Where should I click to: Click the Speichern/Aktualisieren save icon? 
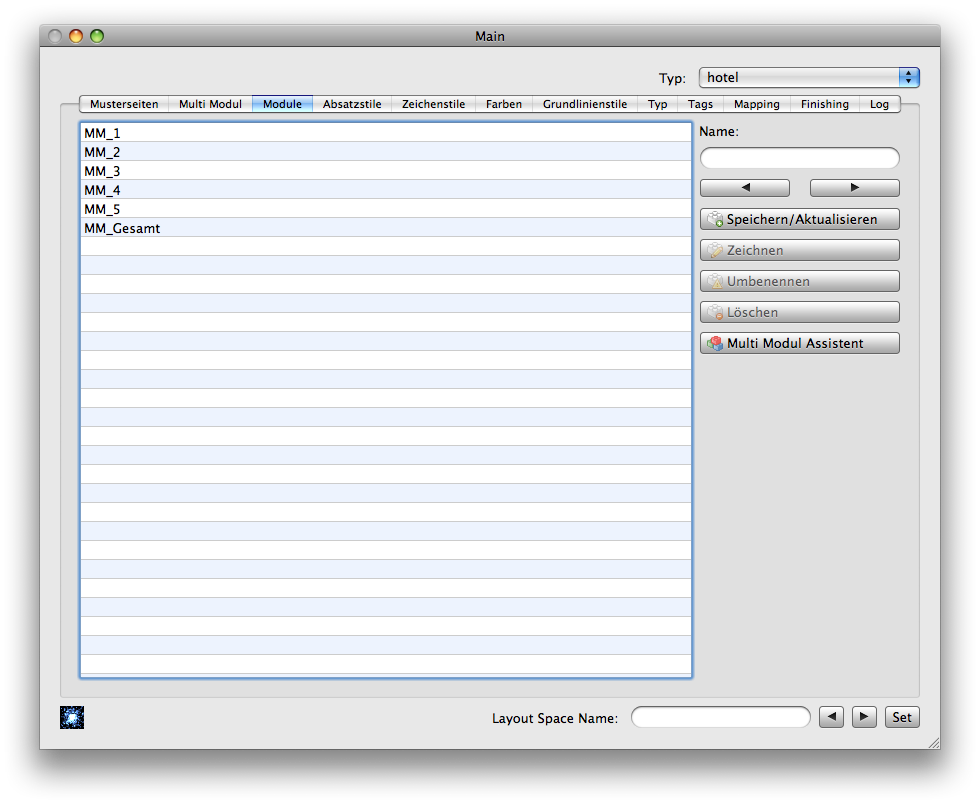(716, 219)
